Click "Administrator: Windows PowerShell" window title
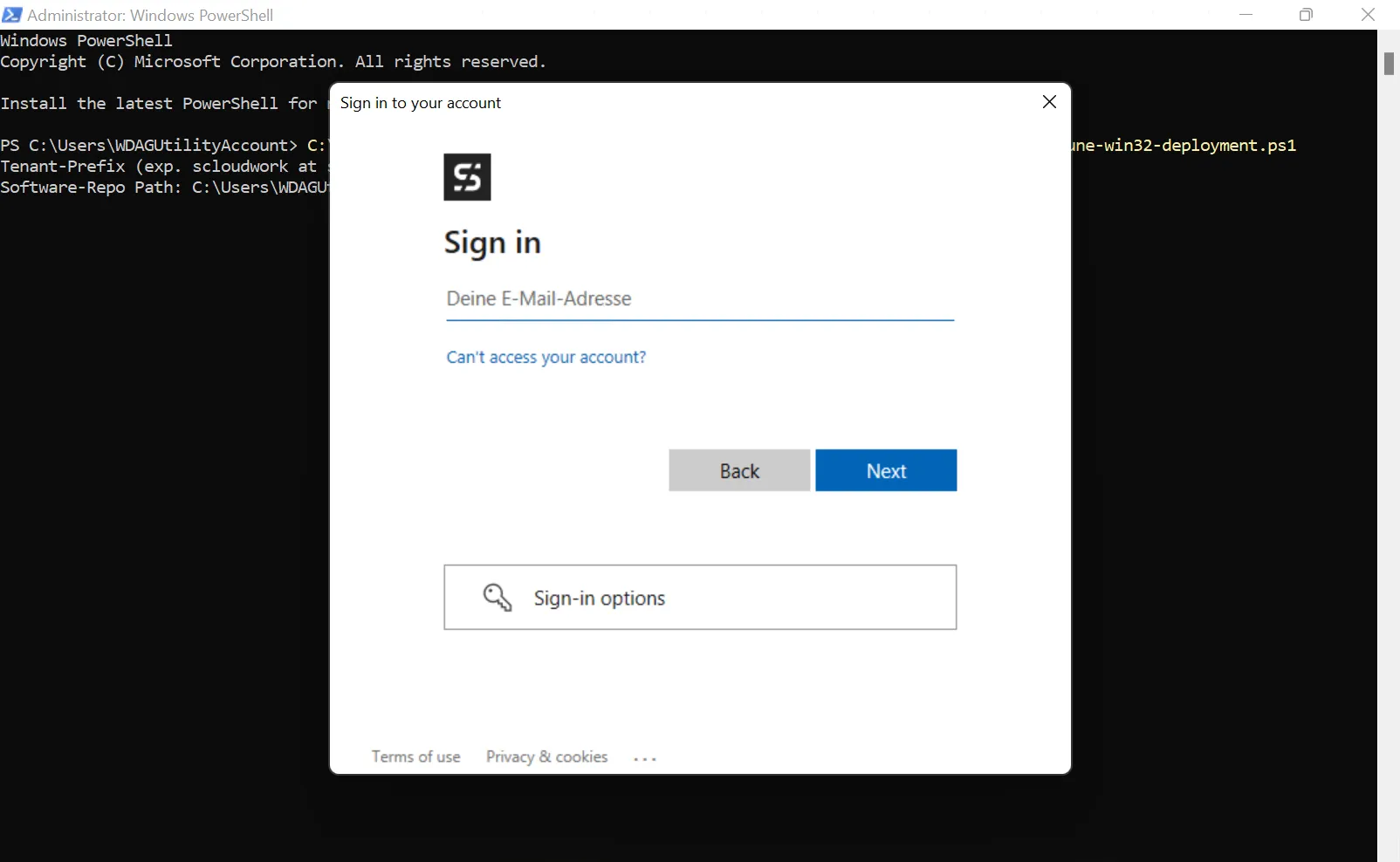 (x=150, y=15)
